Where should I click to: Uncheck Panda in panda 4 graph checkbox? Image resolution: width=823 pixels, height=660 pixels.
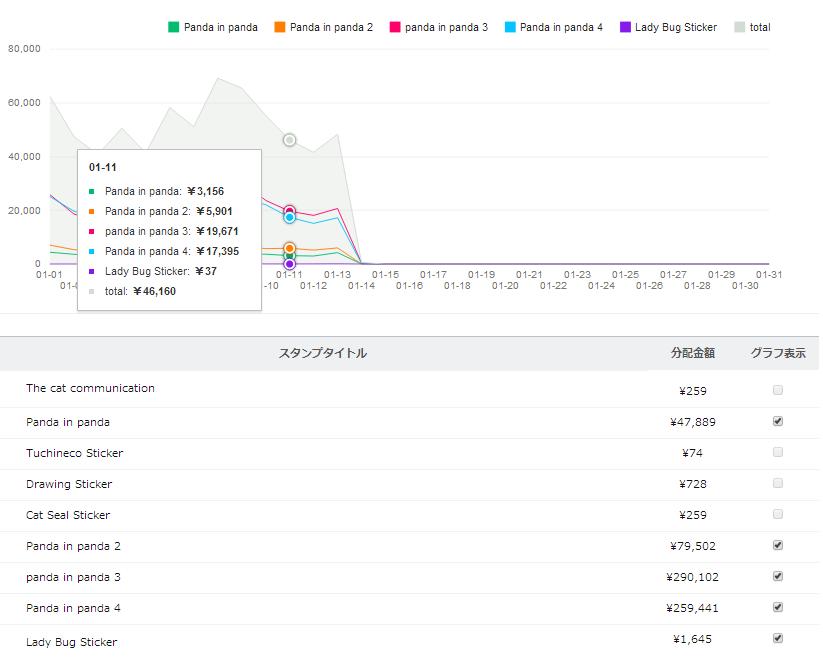click(778, 607)
